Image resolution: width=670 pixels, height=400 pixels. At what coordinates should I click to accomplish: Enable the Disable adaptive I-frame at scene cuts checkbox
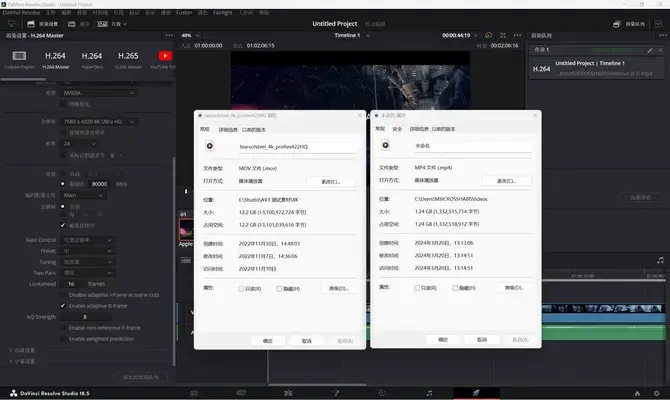pyautogui.click(x=63, y=295)
